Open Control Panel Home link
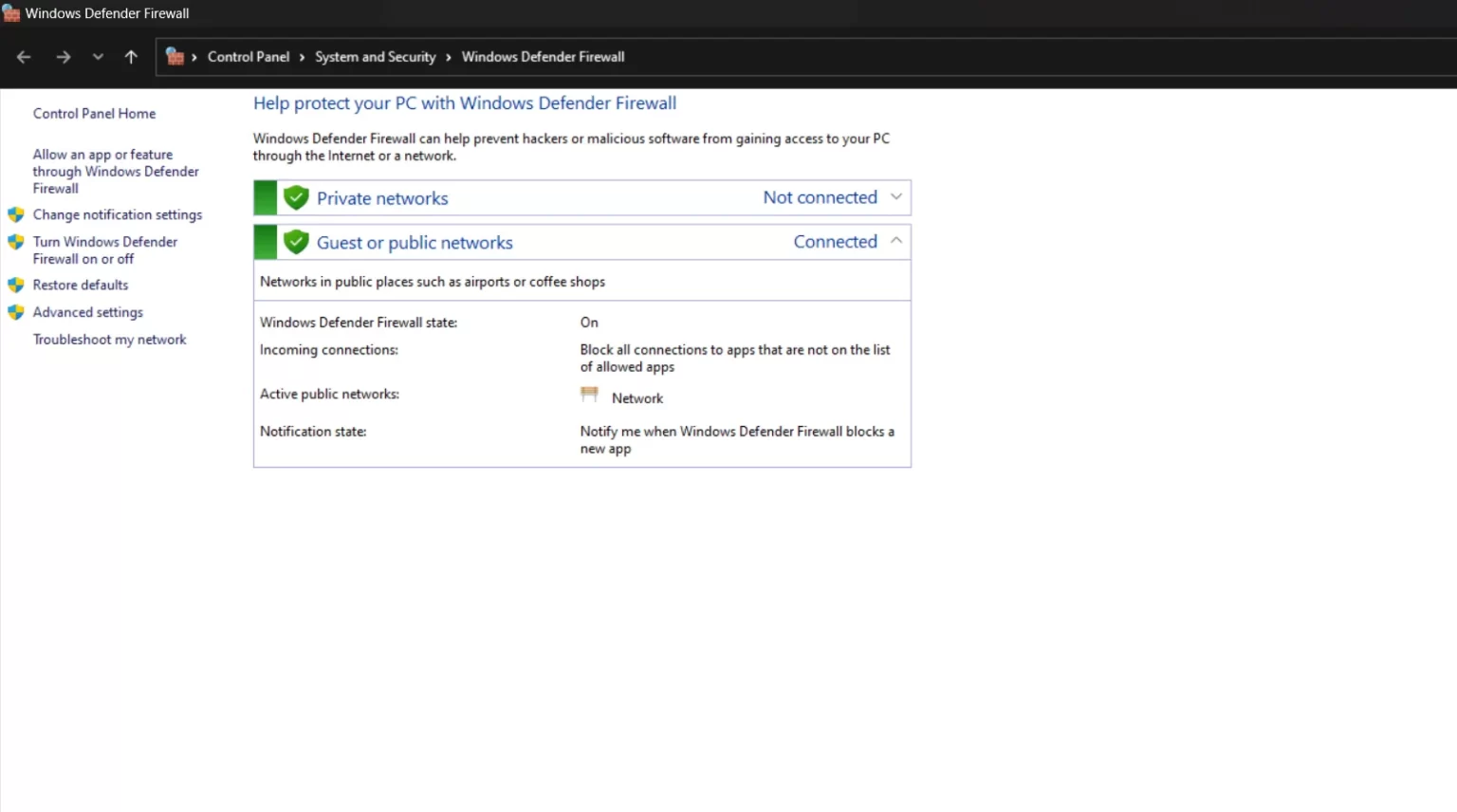1457x812 pixels. click(94, 114)
